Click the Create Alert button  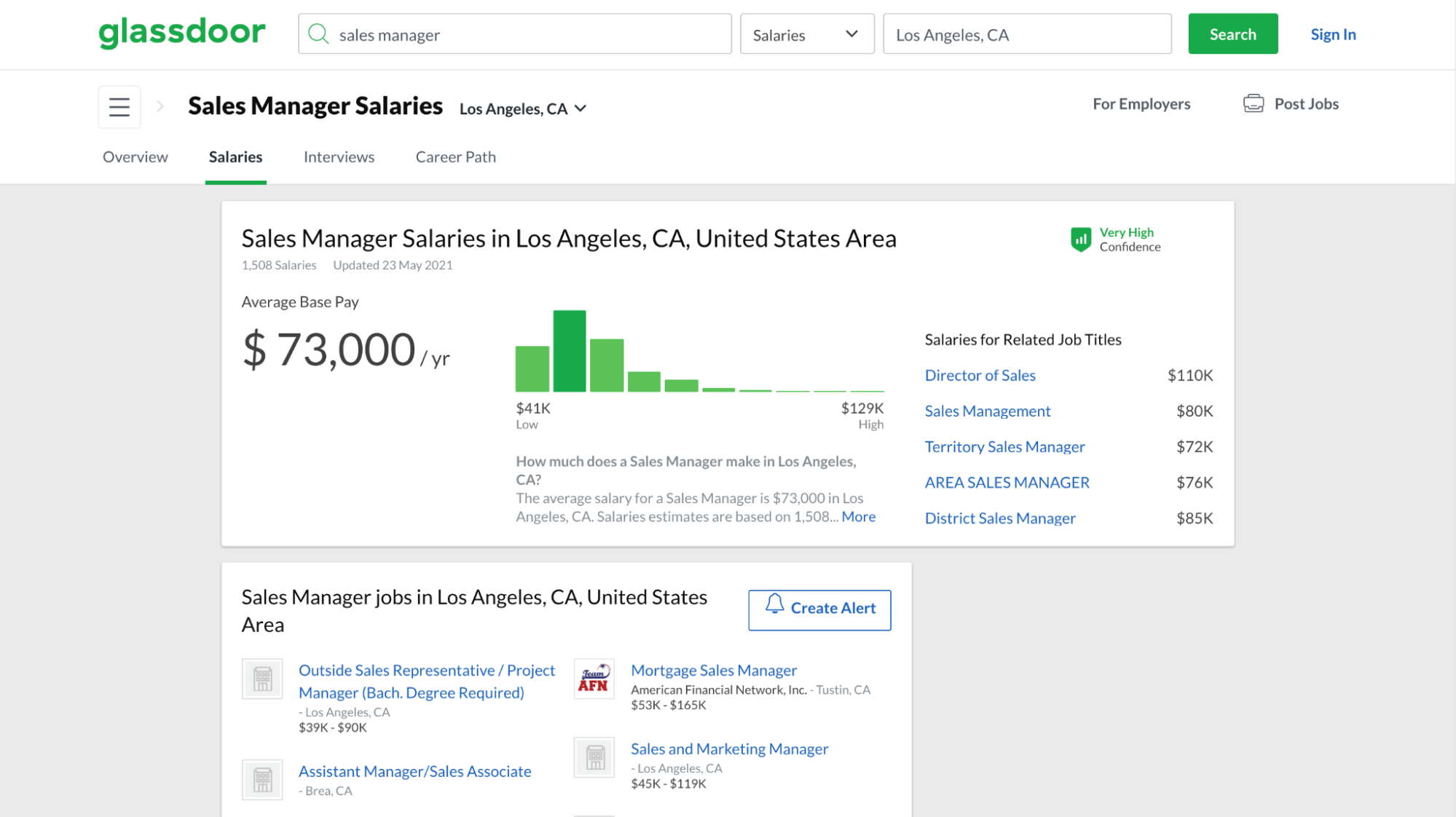pos(819,609)
